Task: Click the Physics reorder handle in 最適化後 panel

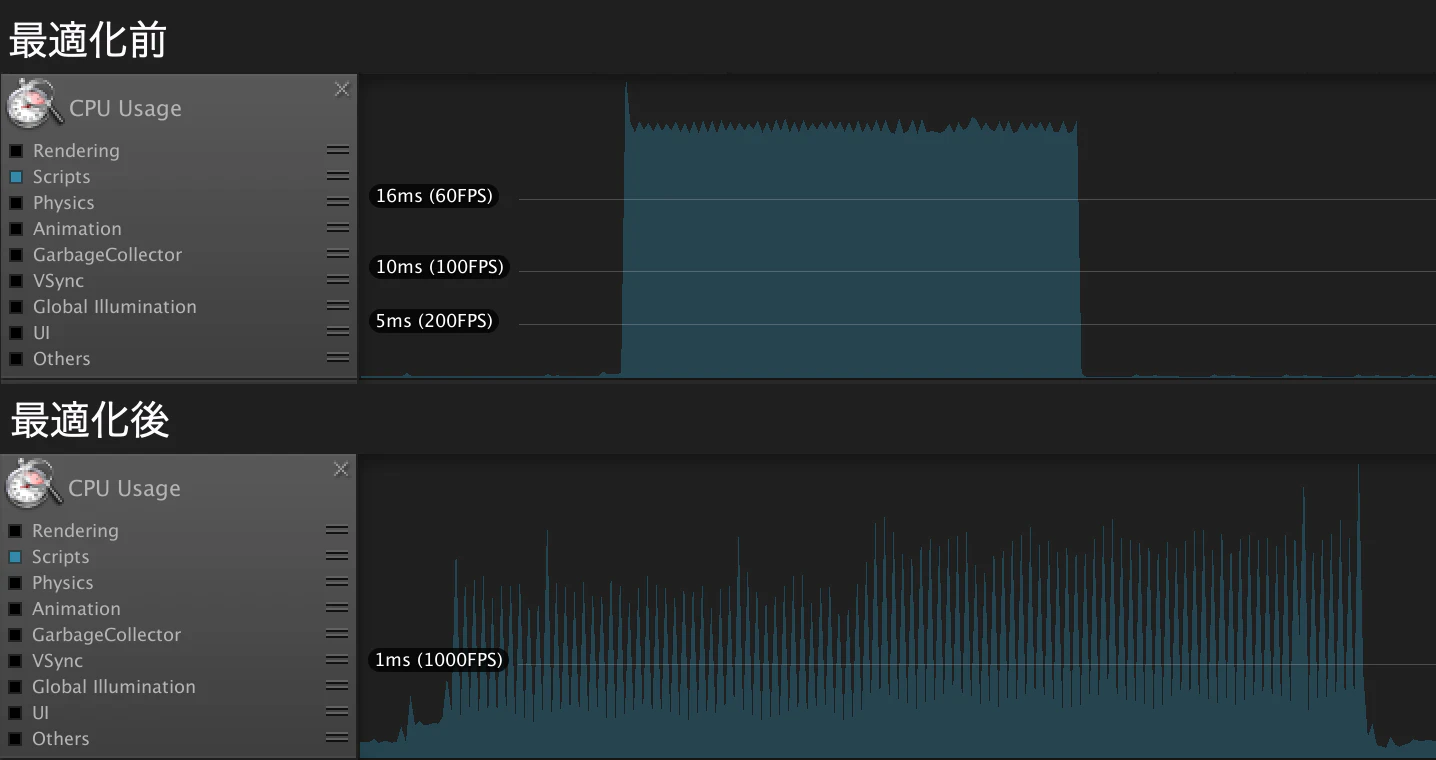Action: coord(337,582)
